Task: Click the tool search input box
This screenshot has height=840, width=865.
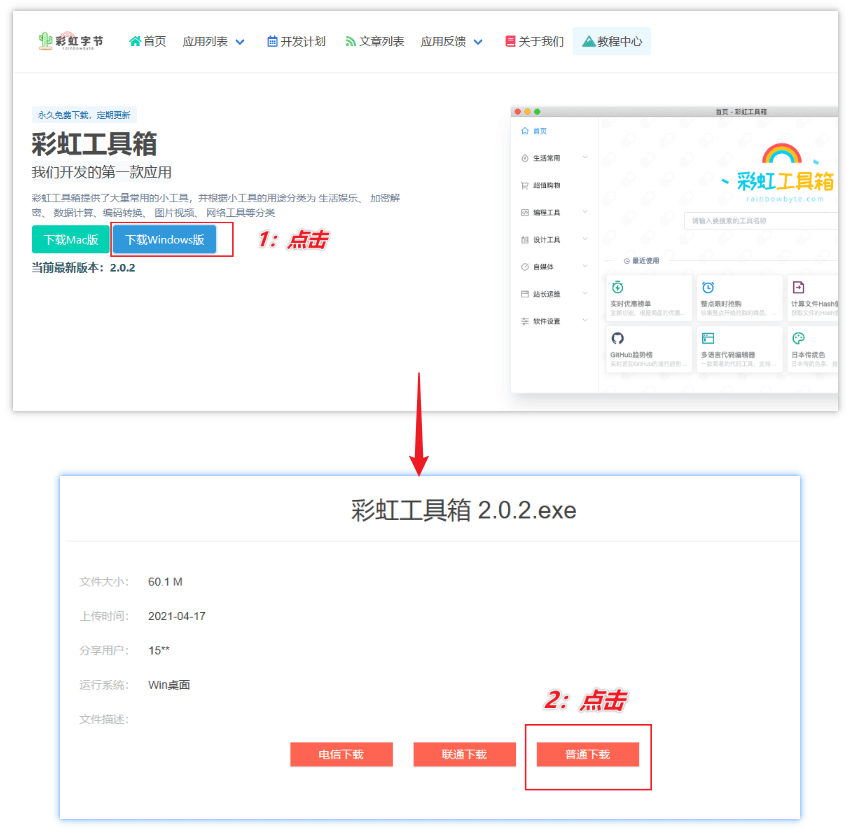Action: click(x=764, y=219)
